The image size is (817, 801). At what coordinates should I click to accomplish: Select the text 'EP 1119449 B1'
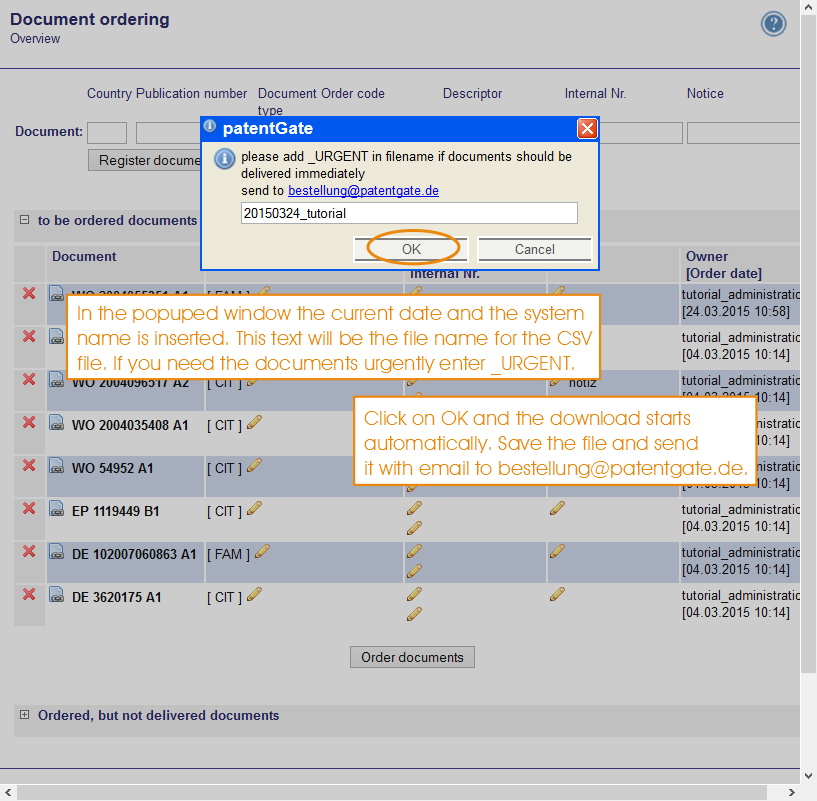pyautogui.click(x=116, y=511)
